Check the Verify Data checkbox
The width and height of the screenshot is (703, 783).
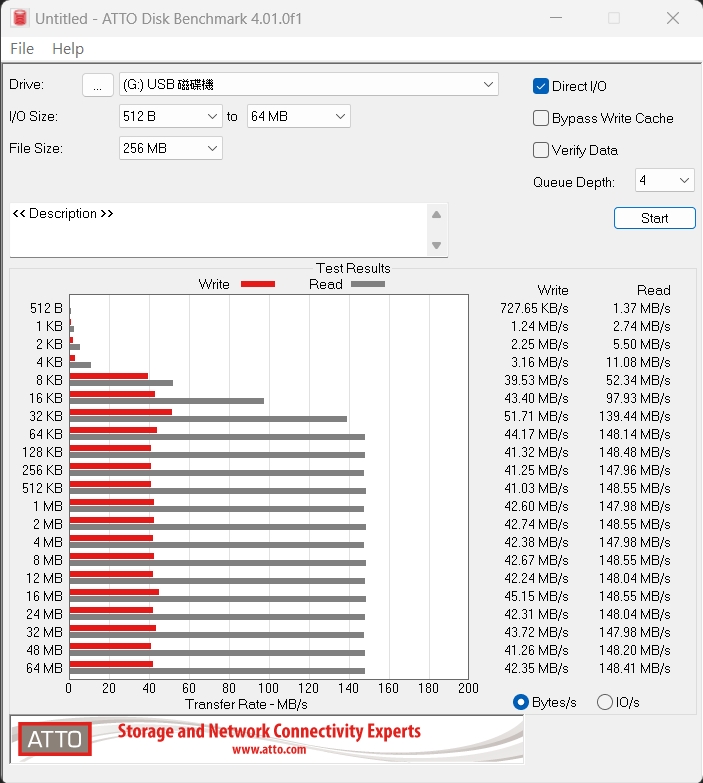click(x=541, y=150)
